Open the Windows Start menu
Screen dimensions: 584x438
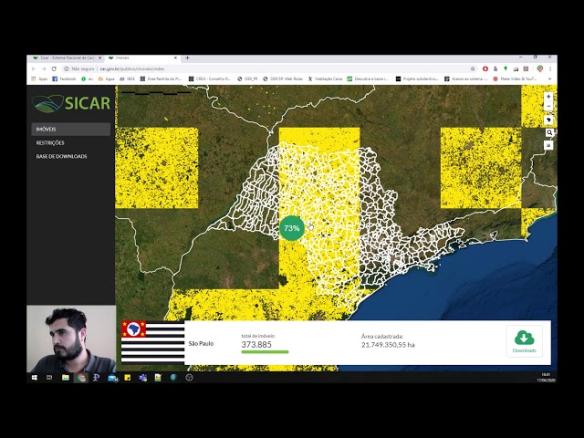click(34, 378)
